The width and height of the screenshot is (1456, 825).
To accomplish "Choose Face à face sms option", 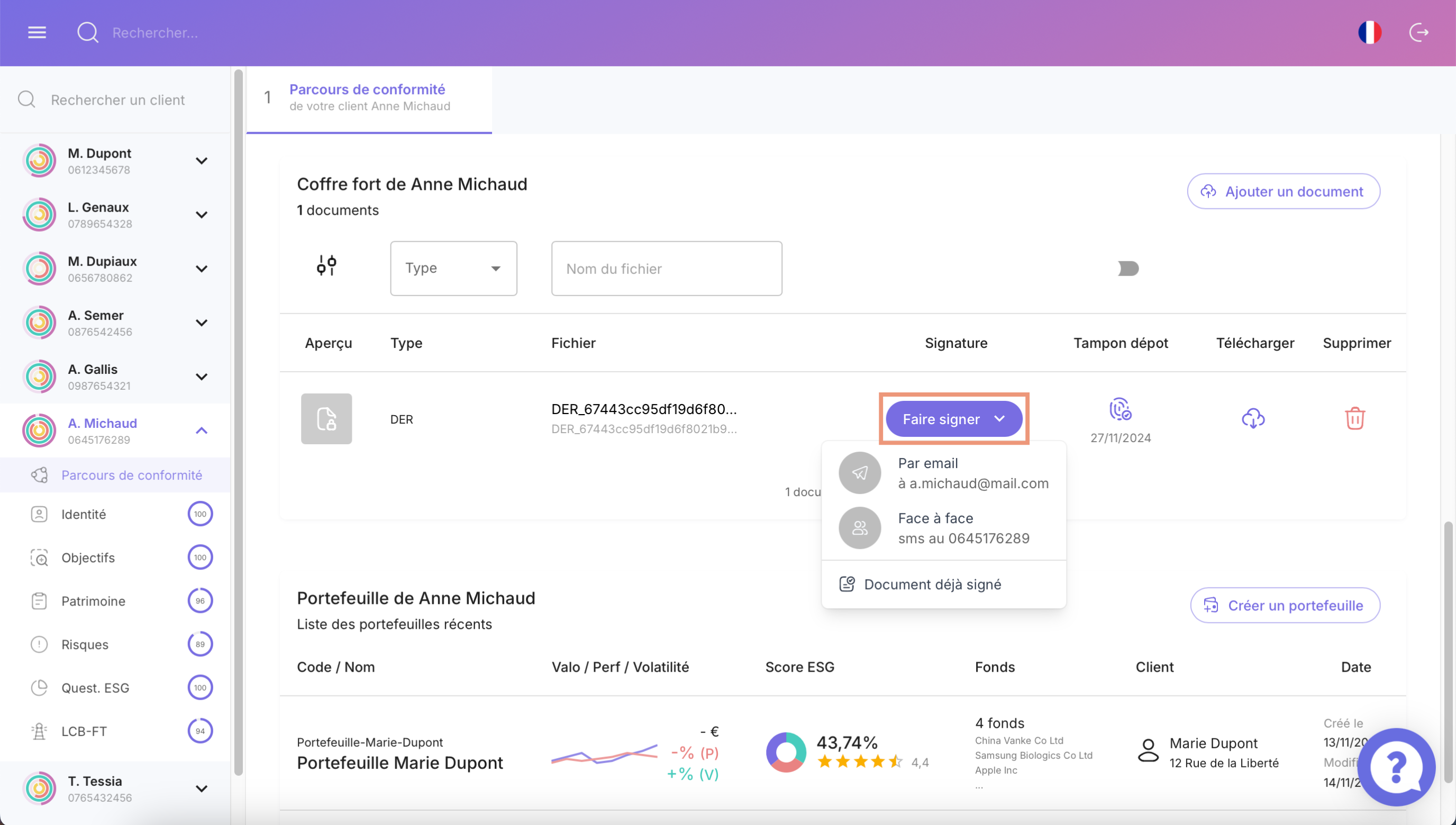I will coord(944,528).
